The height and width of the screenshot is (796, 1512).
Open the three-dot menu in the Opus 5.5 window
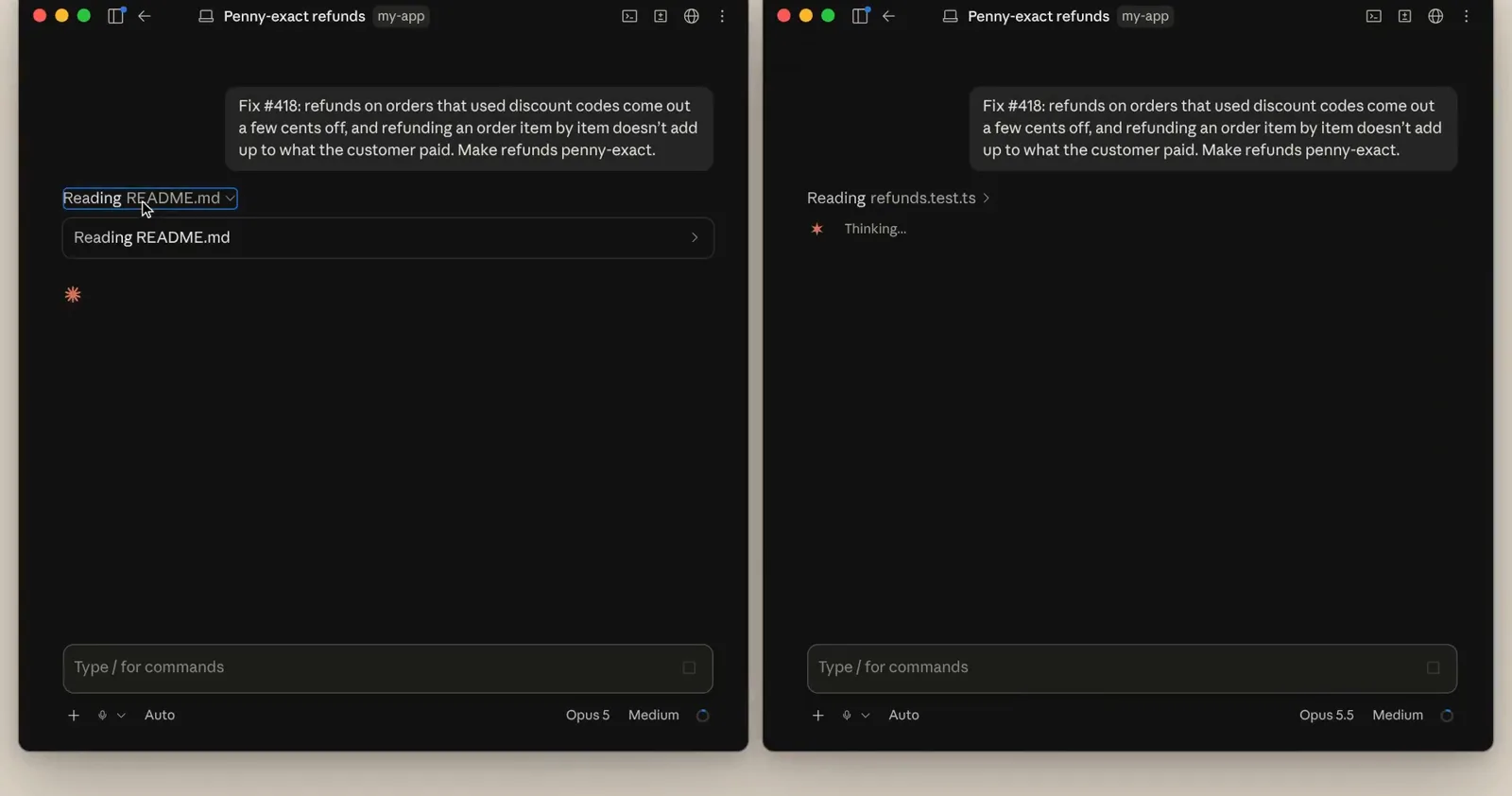coord(1467,16)
